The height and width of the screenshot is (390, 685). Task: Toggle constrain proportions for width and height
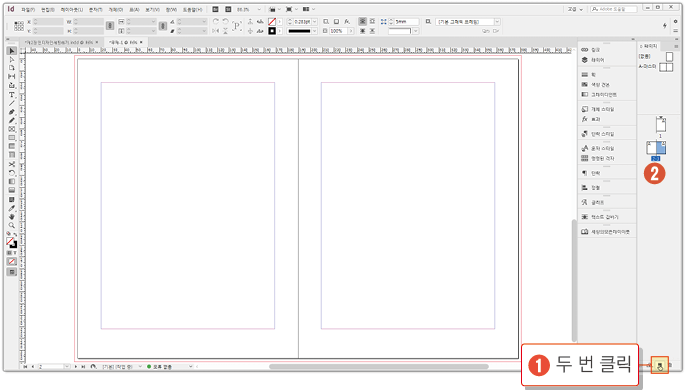click(x=110, y=26)
